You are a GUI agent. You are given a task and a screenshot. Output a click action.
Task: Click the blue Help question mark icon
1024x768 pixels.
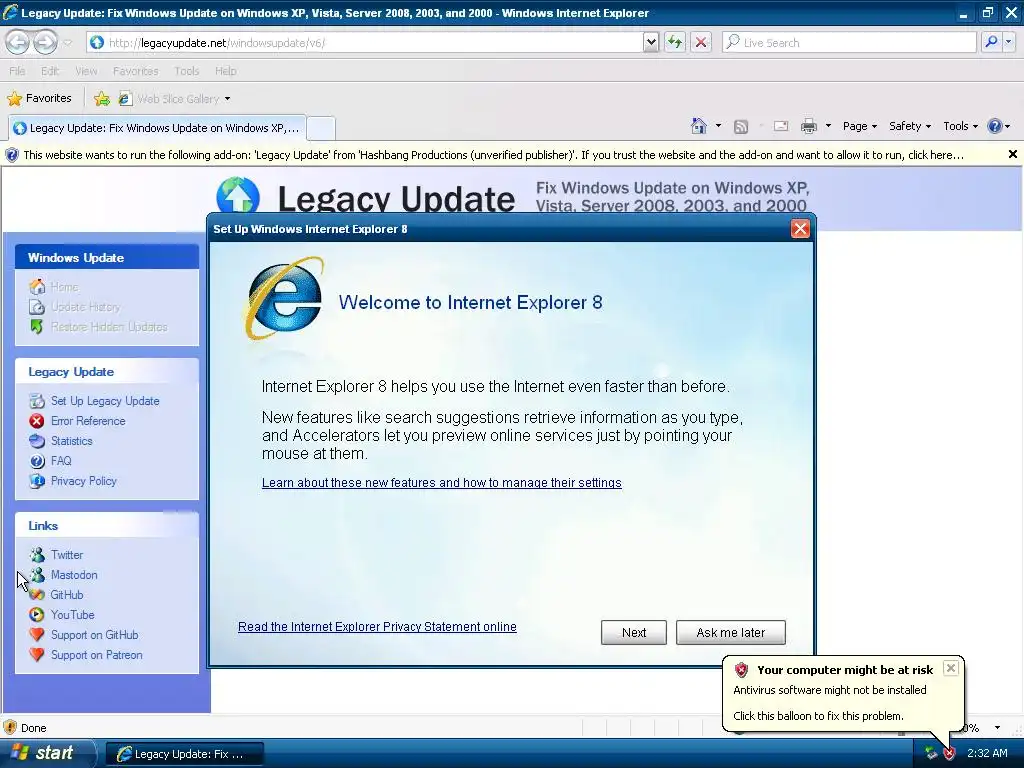(x=994, y=126)
